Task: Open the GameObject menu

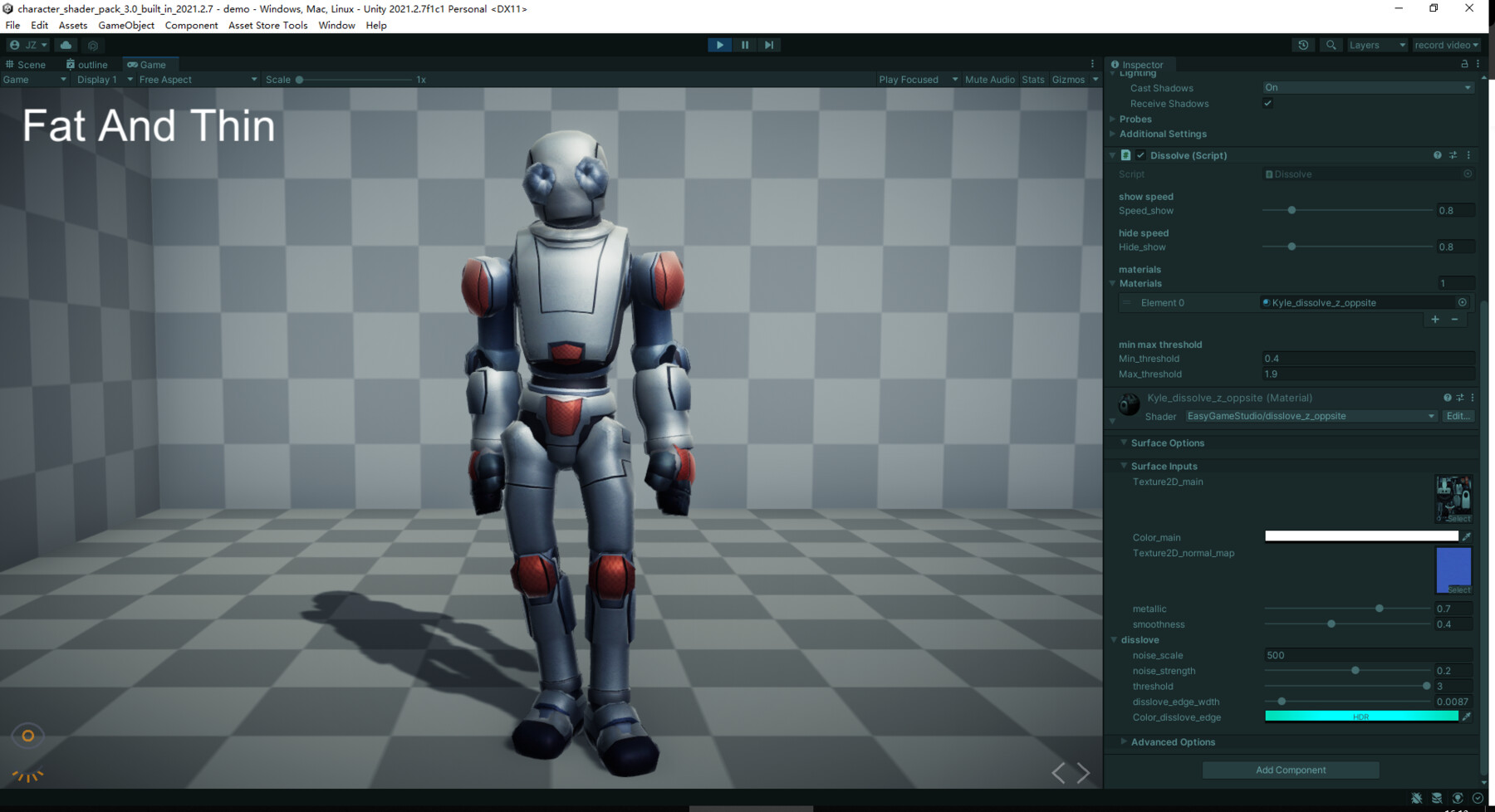Action: point(125,25)
